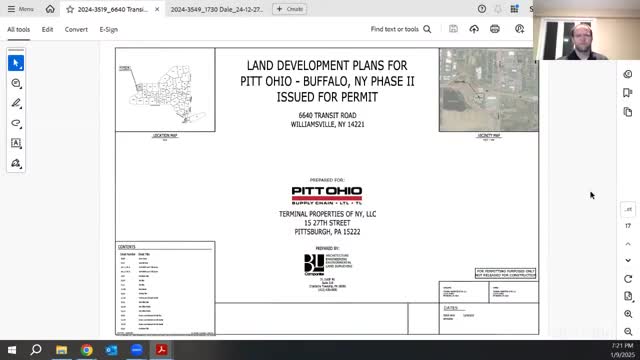
Task: Open the Windows Start button
Action: [12, 350]
